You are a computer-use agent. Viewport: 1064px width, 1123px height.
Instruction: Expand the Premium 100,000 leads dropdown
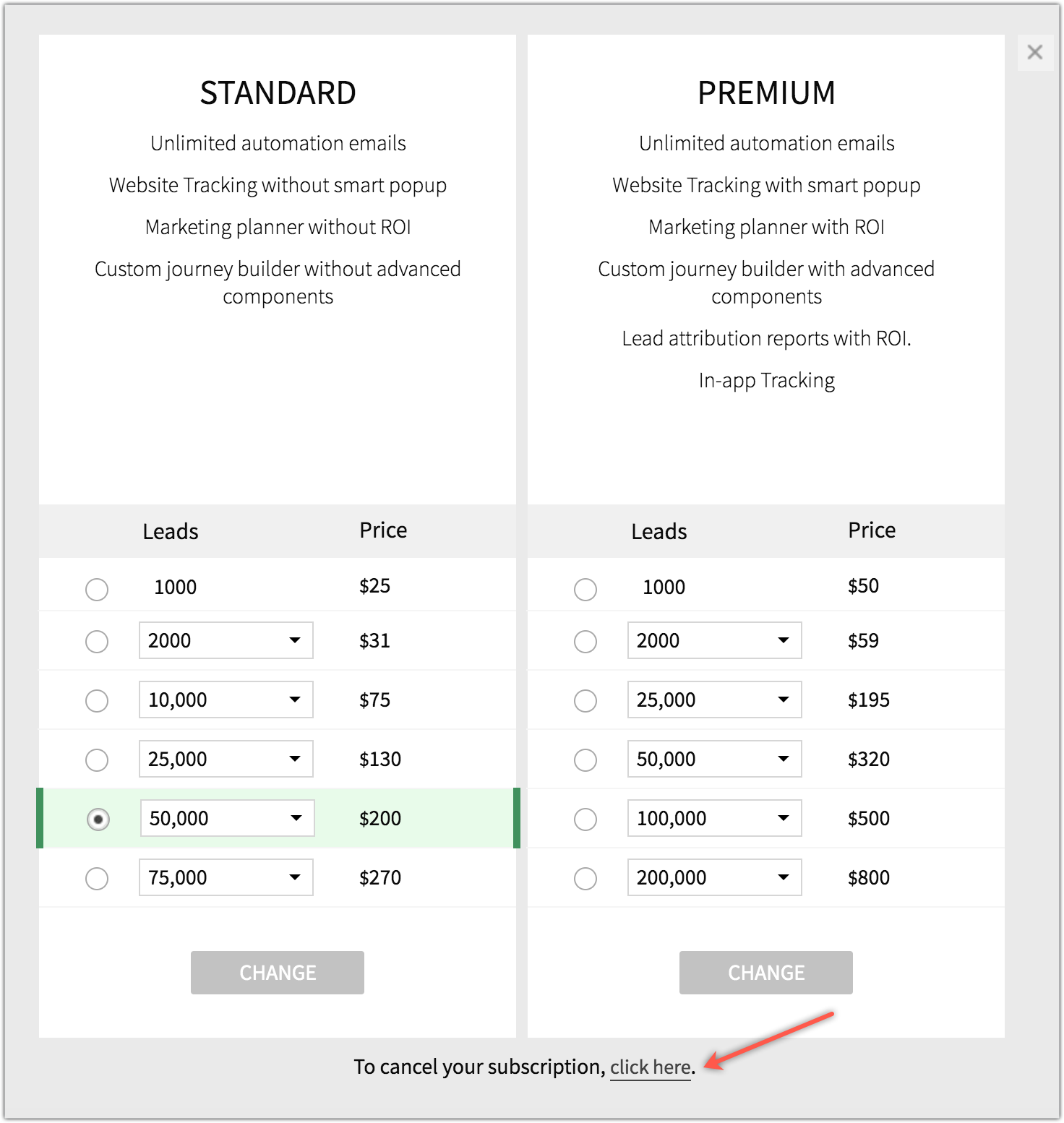(x=715, y=818)
